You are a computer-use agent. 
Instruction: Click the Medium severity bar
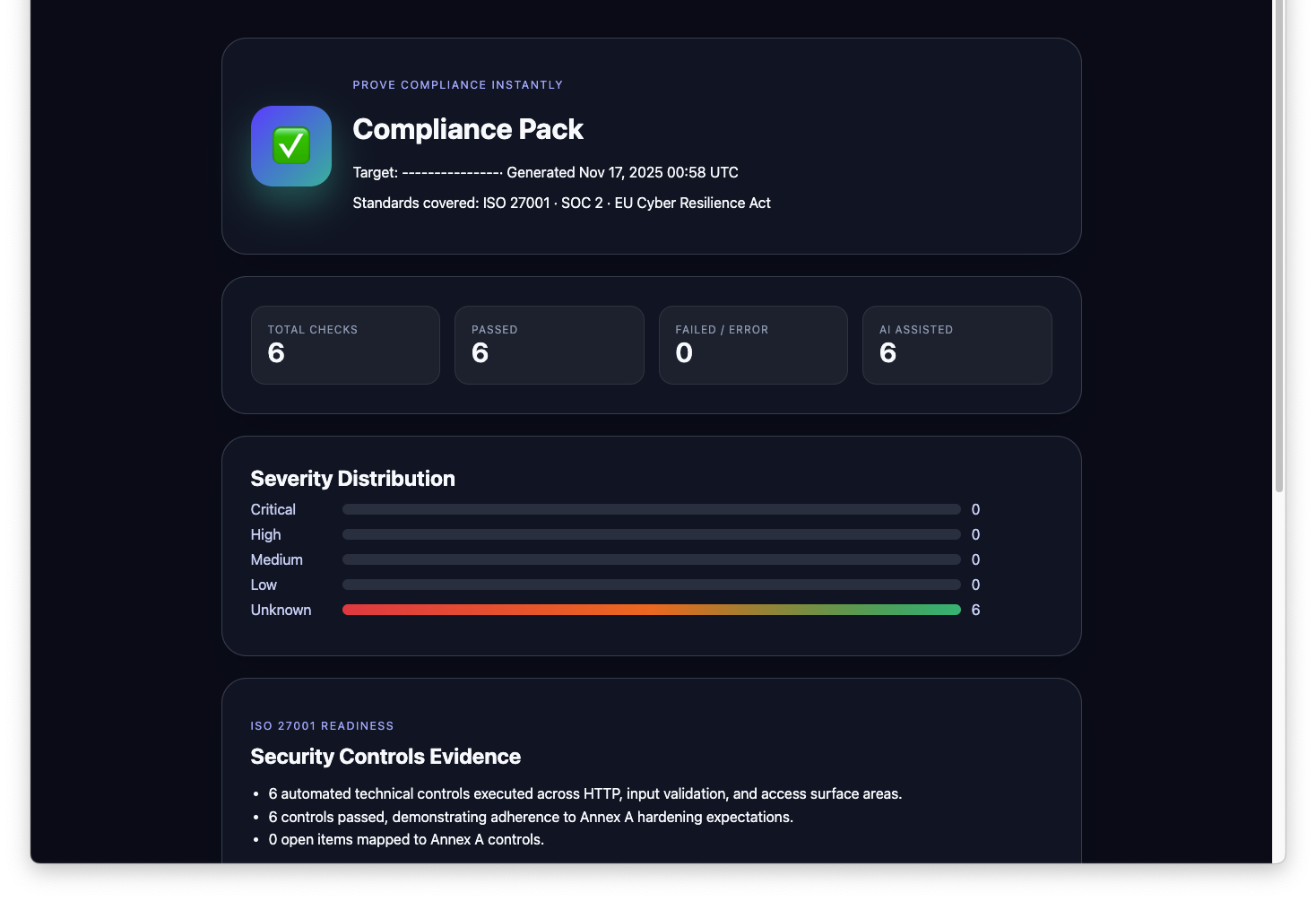[651, 559]
